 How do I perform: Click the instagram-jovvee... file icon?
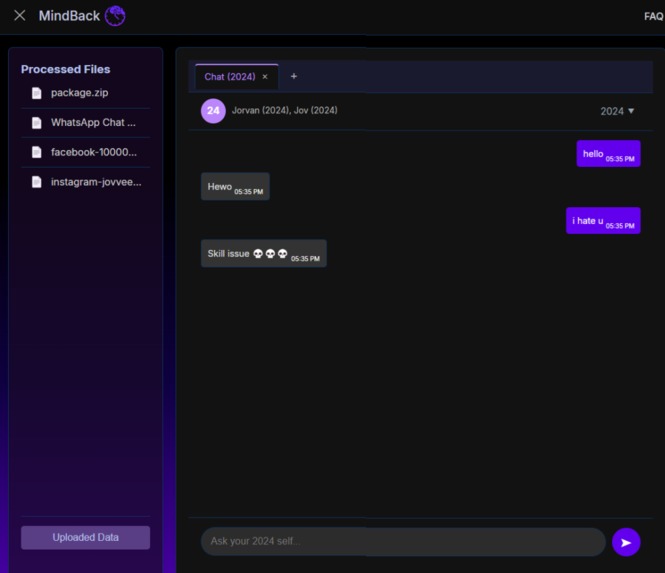pyautogui.click(x=37, y=182)
